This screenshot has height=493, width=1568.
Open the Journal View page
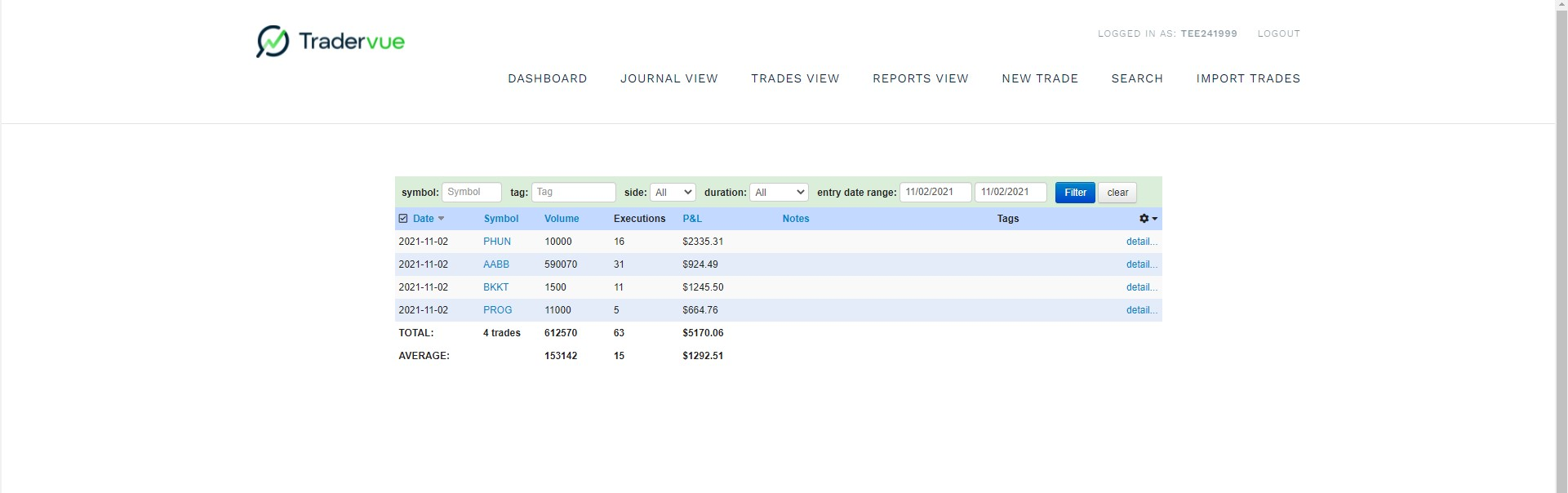[x=669, y=78]
